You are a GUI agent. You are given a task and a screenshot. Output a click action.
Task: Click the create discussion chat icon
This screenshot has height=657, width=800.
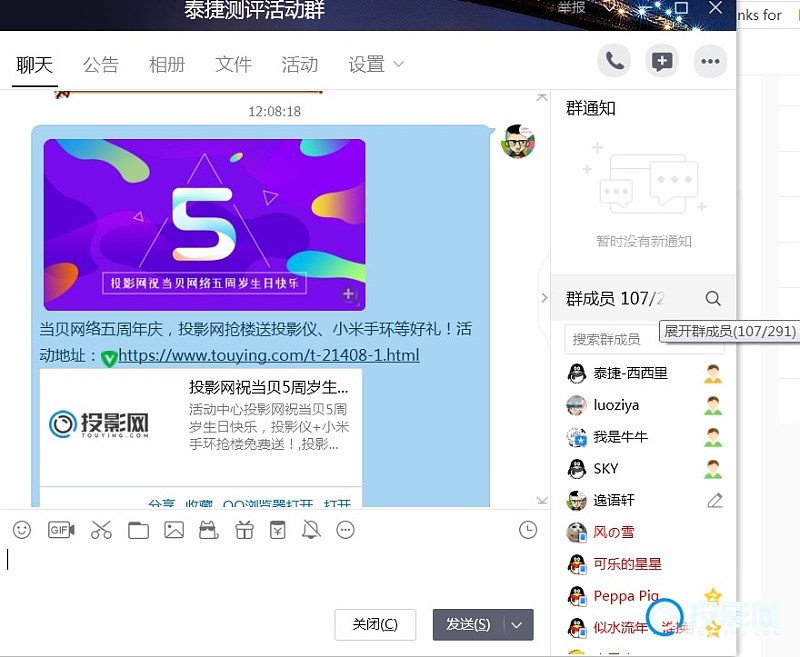click(662, 61)
